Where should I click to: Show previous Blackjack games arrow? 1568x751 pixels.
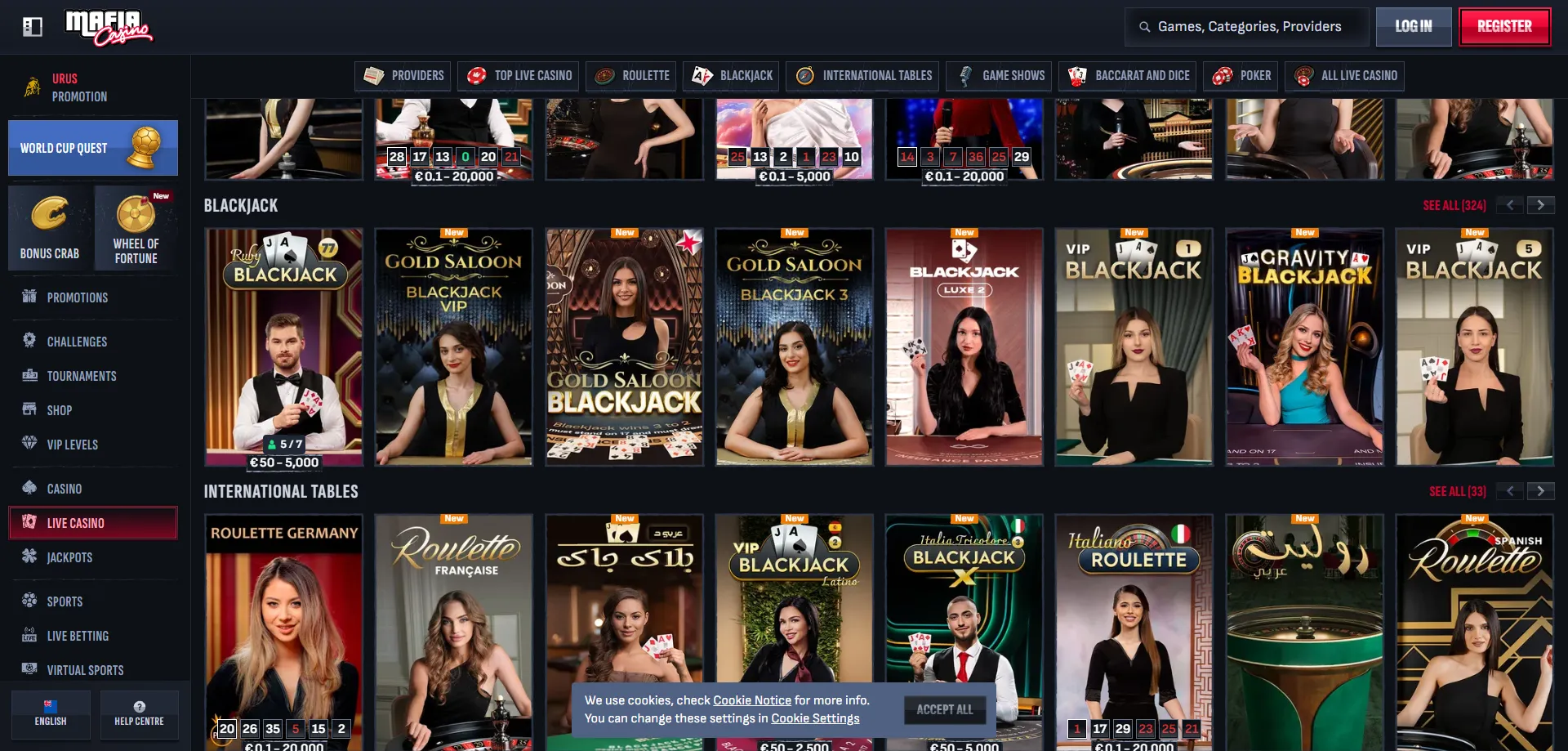(x=1510, y=205)
